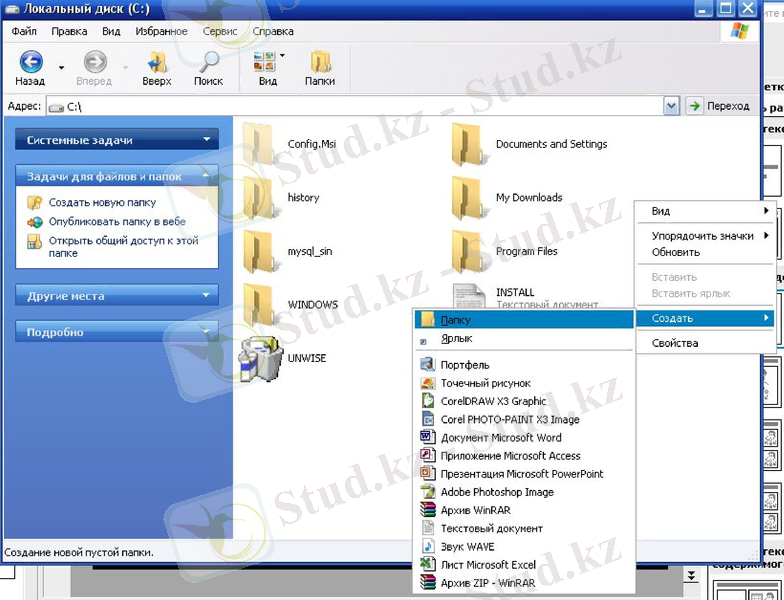Click the Folders (Папки) toolbar icon
The height and width of the screenshot is (600, 784).
pos(320,62)
